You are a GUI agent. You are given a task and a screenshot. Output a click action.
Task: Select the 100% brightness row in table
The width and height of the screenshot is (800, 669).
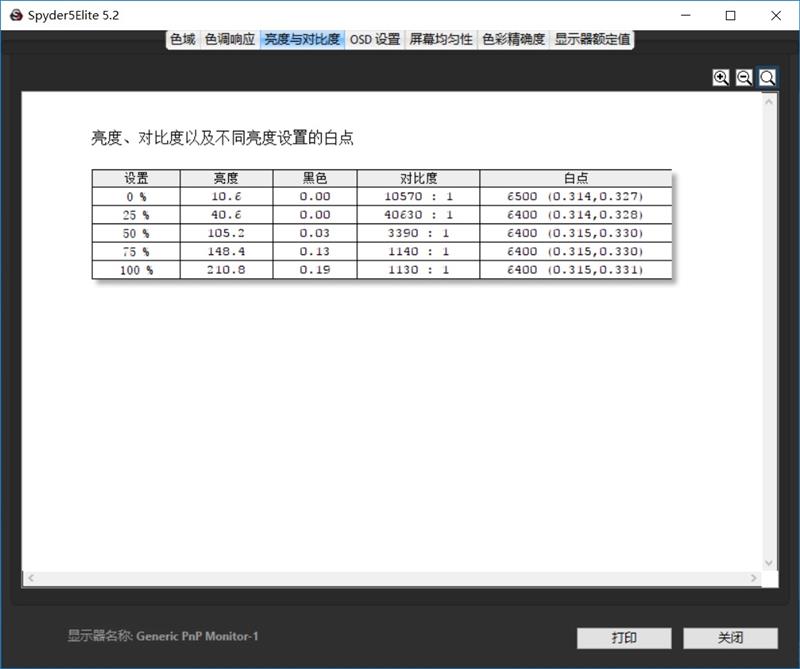[x=300, y=270]
